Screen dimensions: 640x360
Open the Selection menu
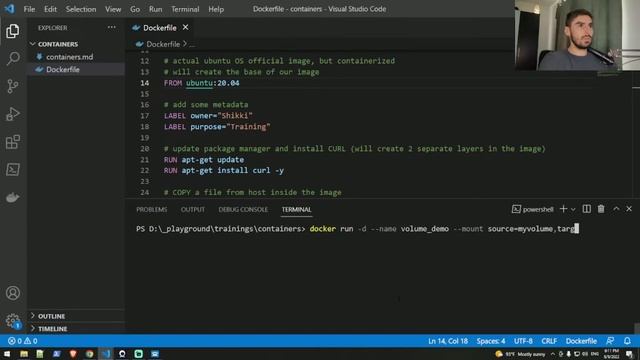tap(81, 9)
